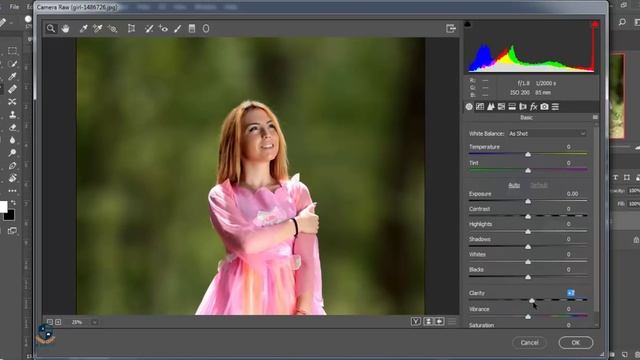Toggle full screen mode icon

click(451, 28)
